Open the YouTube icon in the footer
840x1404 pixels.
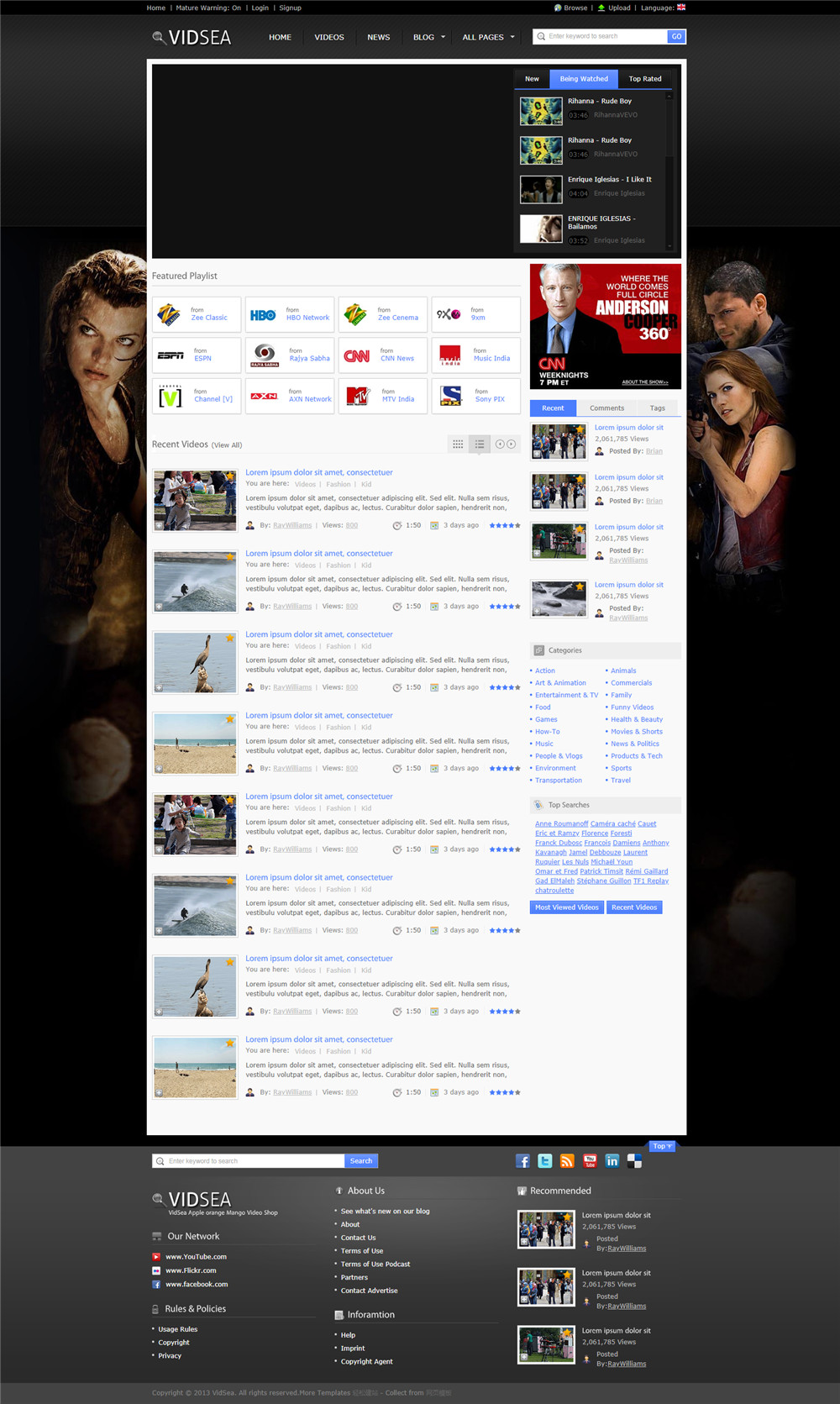pos(590,1161)
